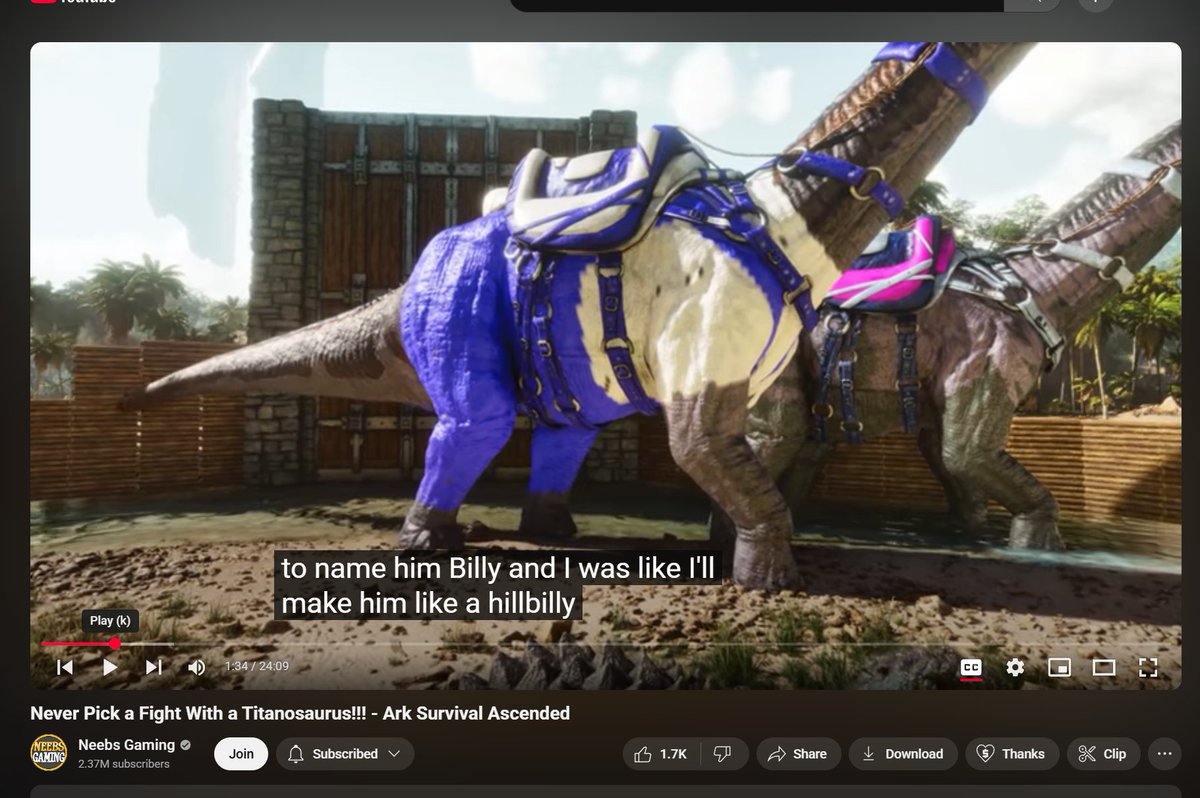Open the playback settings gear
This screenshot has height=798, width=1200.
1014,667
